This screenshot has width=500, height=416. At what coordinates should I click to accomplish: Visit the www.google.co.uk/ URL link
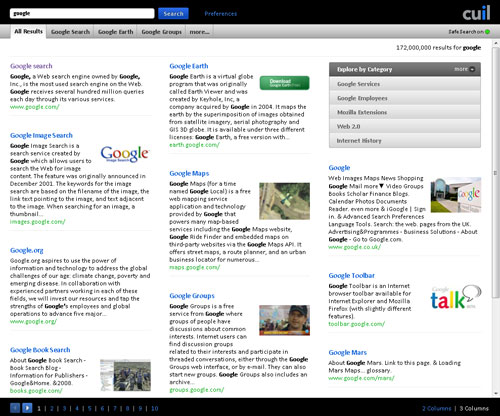[354, 247]
